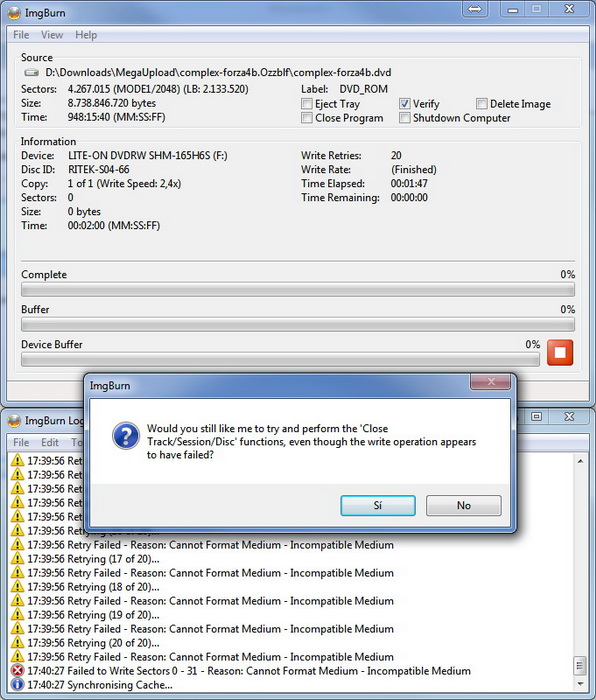The width and height of the screenshot is (596, 700).
Task: Click the Copy value 1 of 1 (Write Speed: 2,4x)
Action: (125, 183)
